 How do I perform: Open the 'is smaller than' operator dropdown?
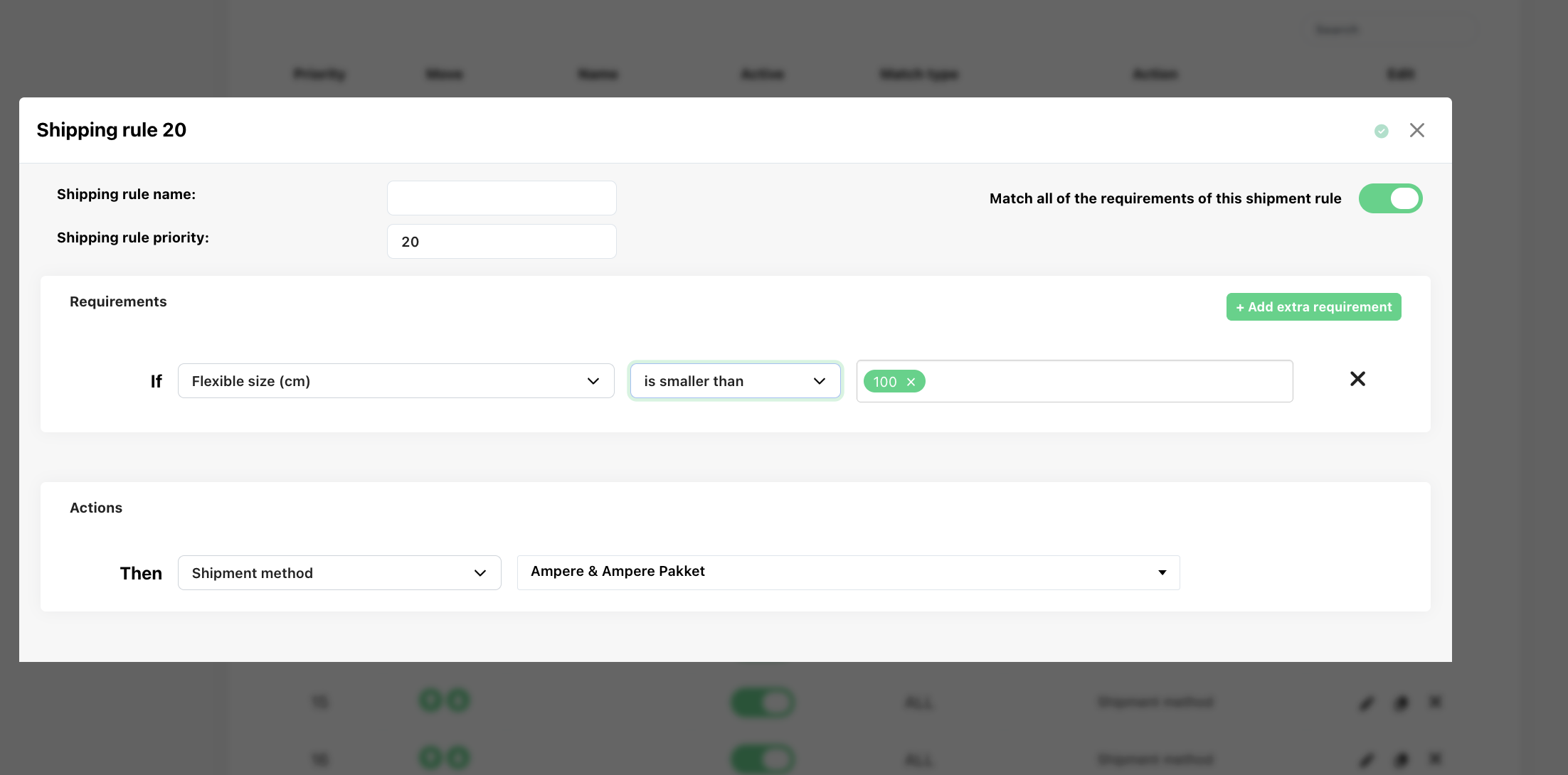(735, 381)
